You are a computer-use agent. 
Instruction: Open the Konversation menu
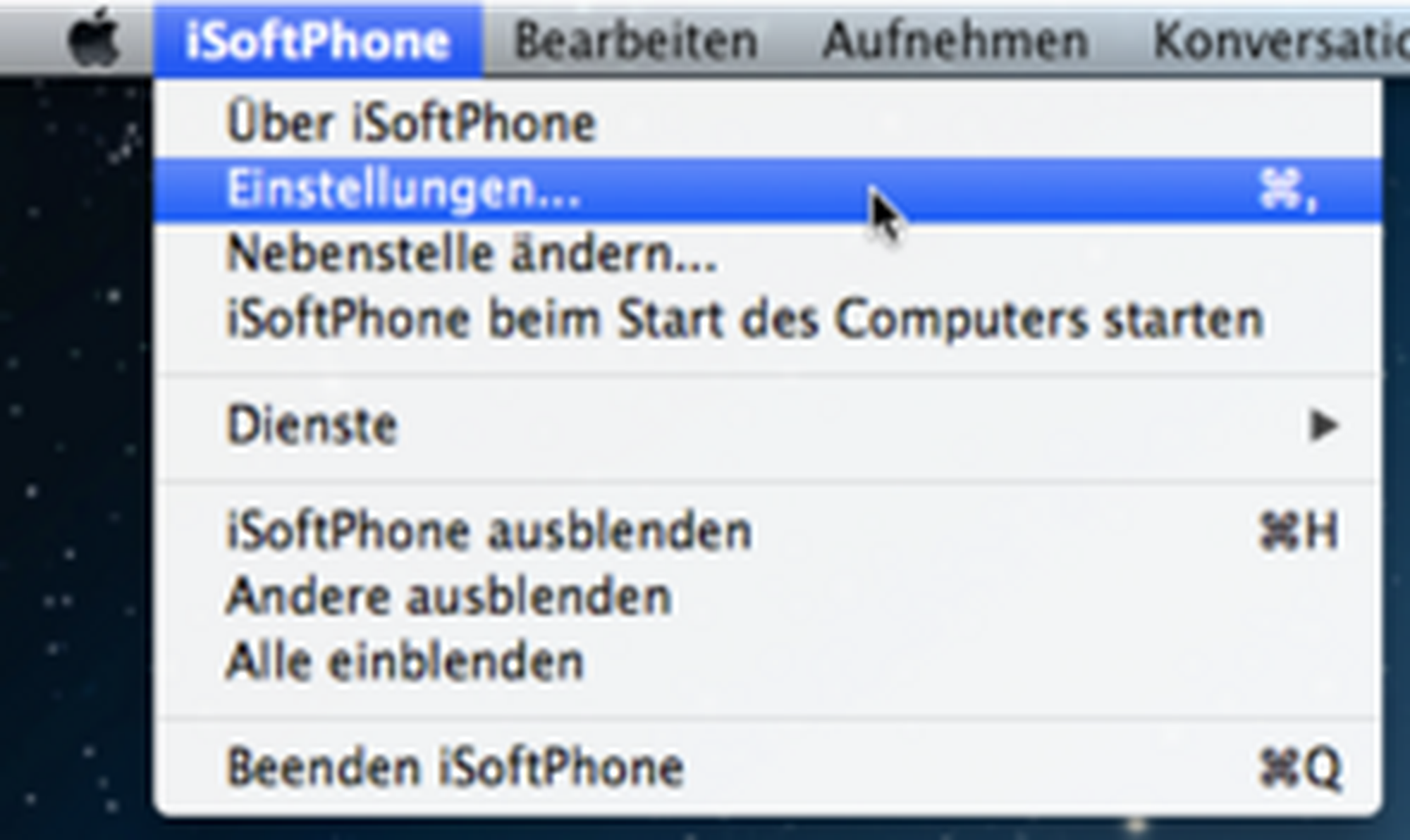click(1280, 40)
